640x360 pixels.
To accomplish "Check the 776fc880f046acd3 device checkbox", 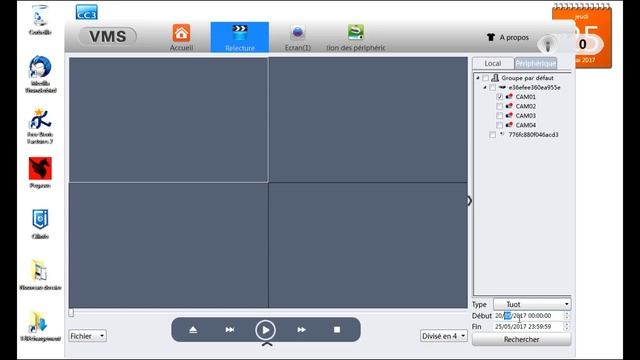I will click(x=493, y=134).
